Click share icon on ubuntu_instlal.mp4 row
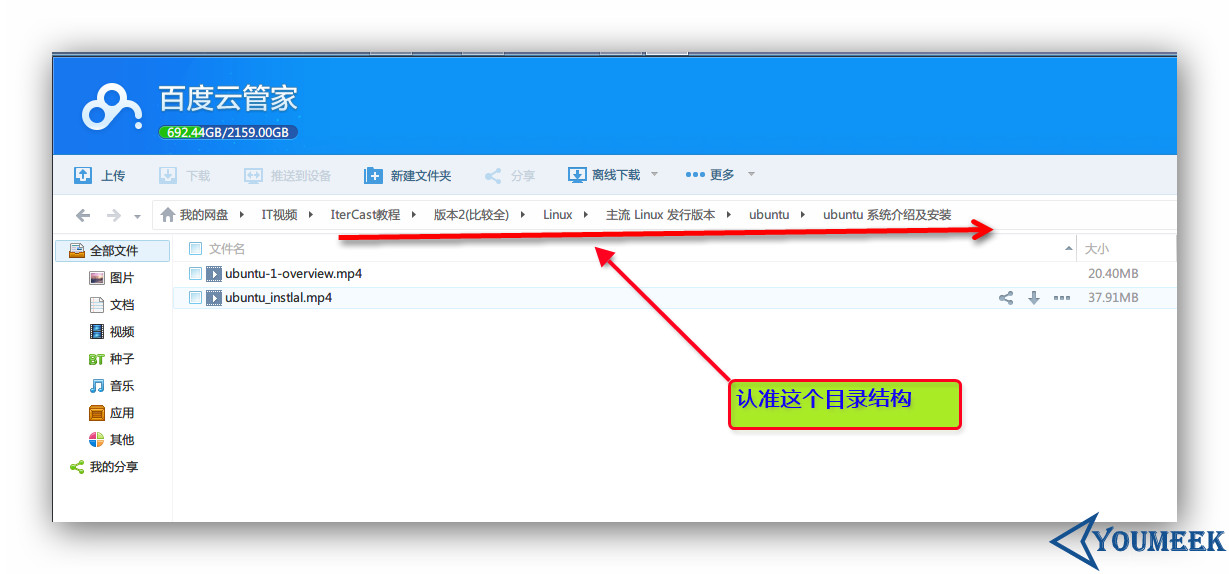Screen dimensions: 1229x574 click(x=1006, y=298)
